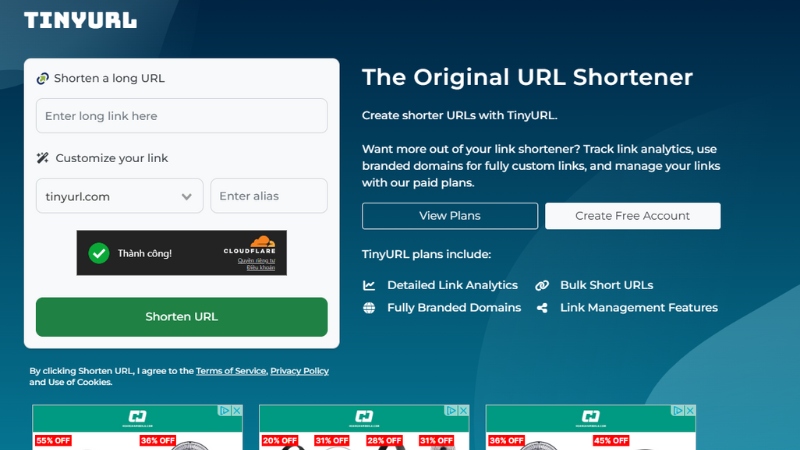Click The Original URL Shortener heading
This screenshot has width=800, height=450.
528,77
